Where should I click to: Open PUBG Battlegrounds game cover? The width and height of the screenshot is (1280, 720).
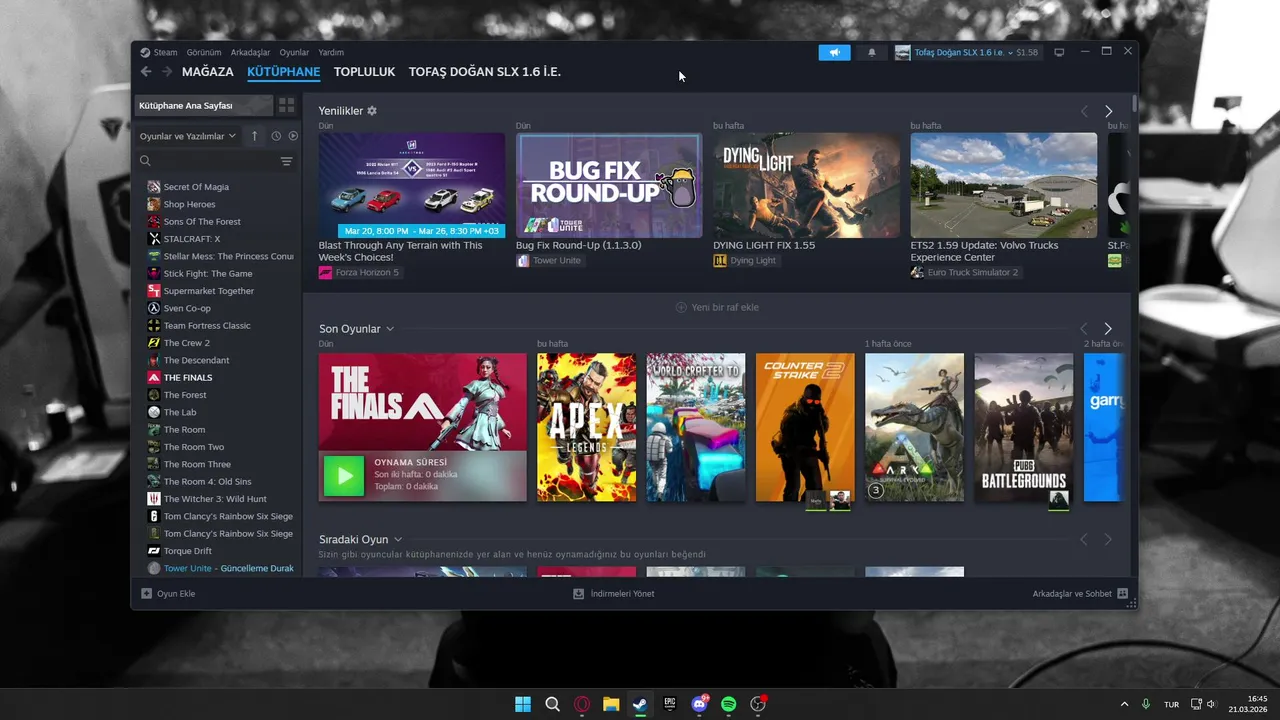coord(1024,427)
